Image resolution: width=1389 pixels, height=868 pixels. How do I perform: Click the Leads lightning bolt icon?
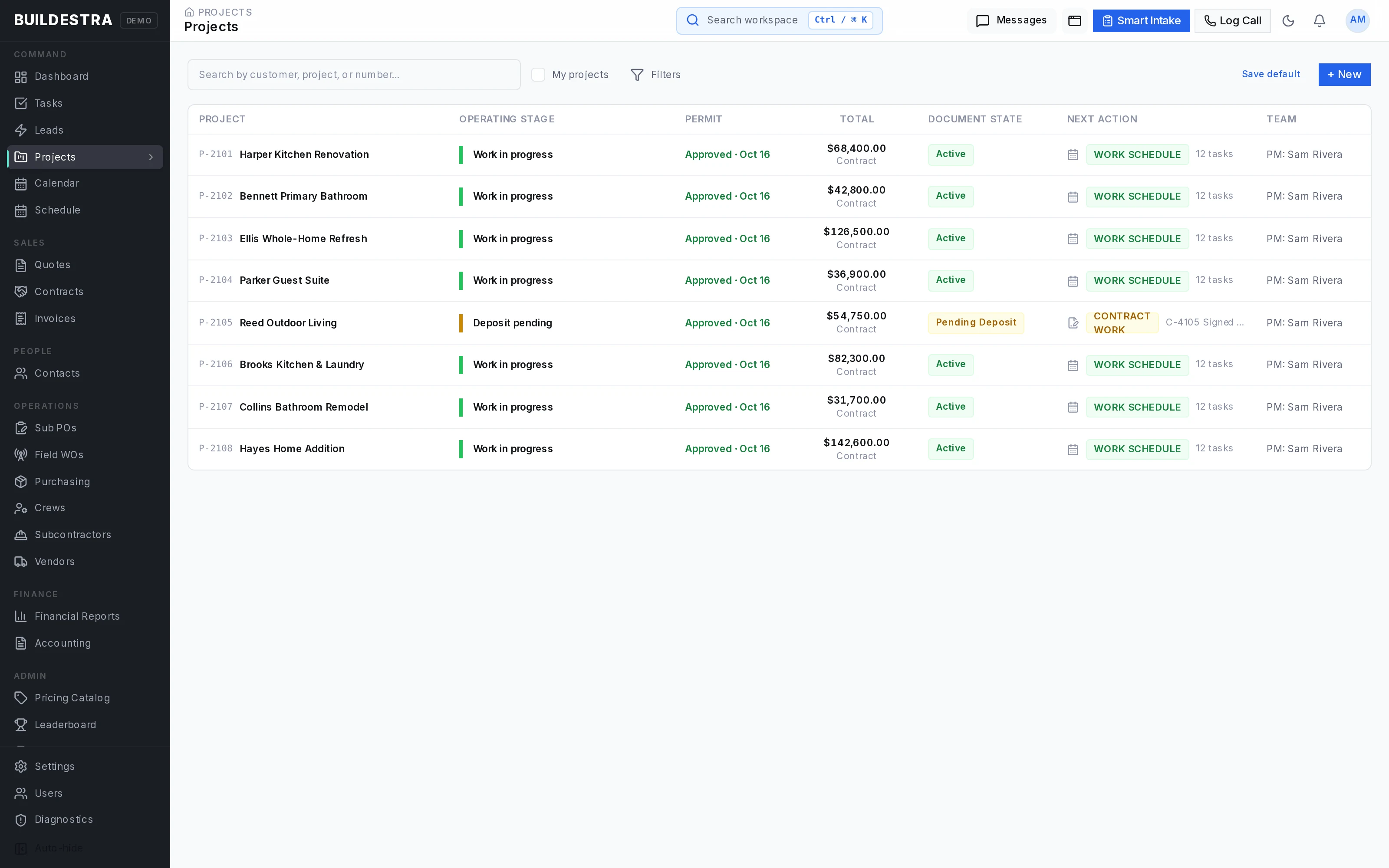tap(21, 130)
